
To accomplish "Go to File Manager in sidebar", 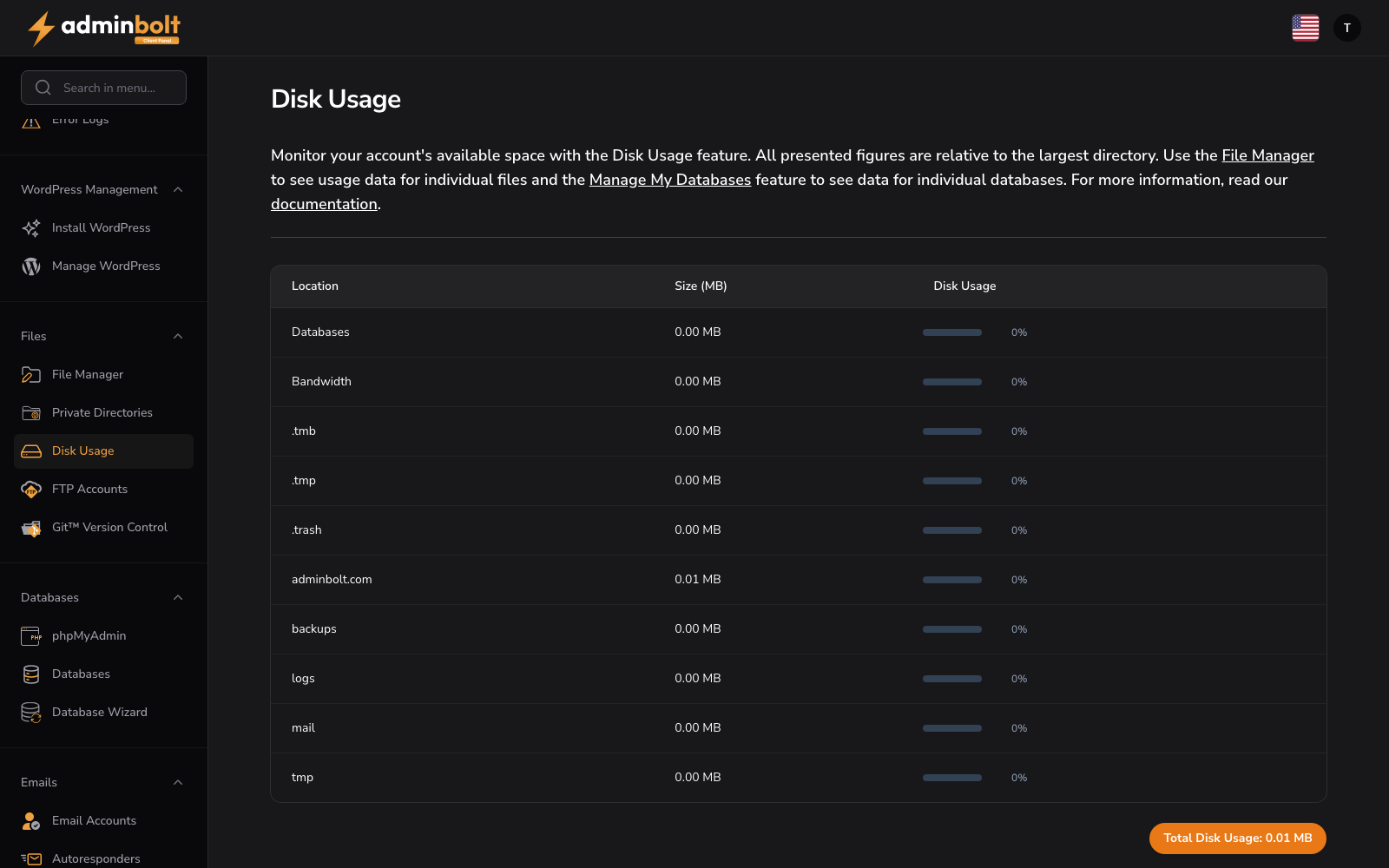I will pos(103,374).
